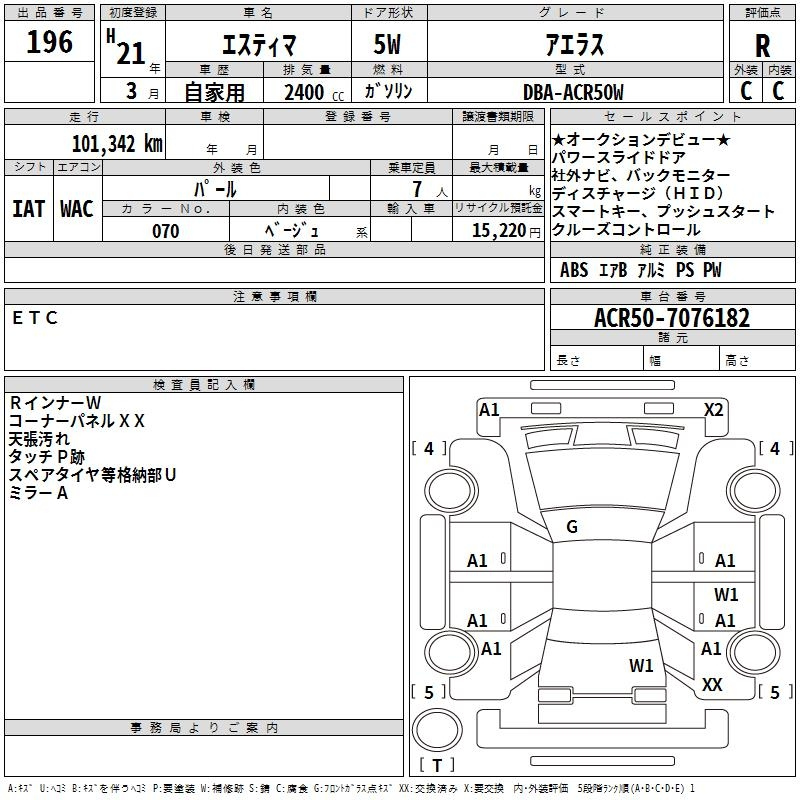The image size is (800, 800).
Task: Click the note 天張汚れ
Action: click(x=39, y=439)
